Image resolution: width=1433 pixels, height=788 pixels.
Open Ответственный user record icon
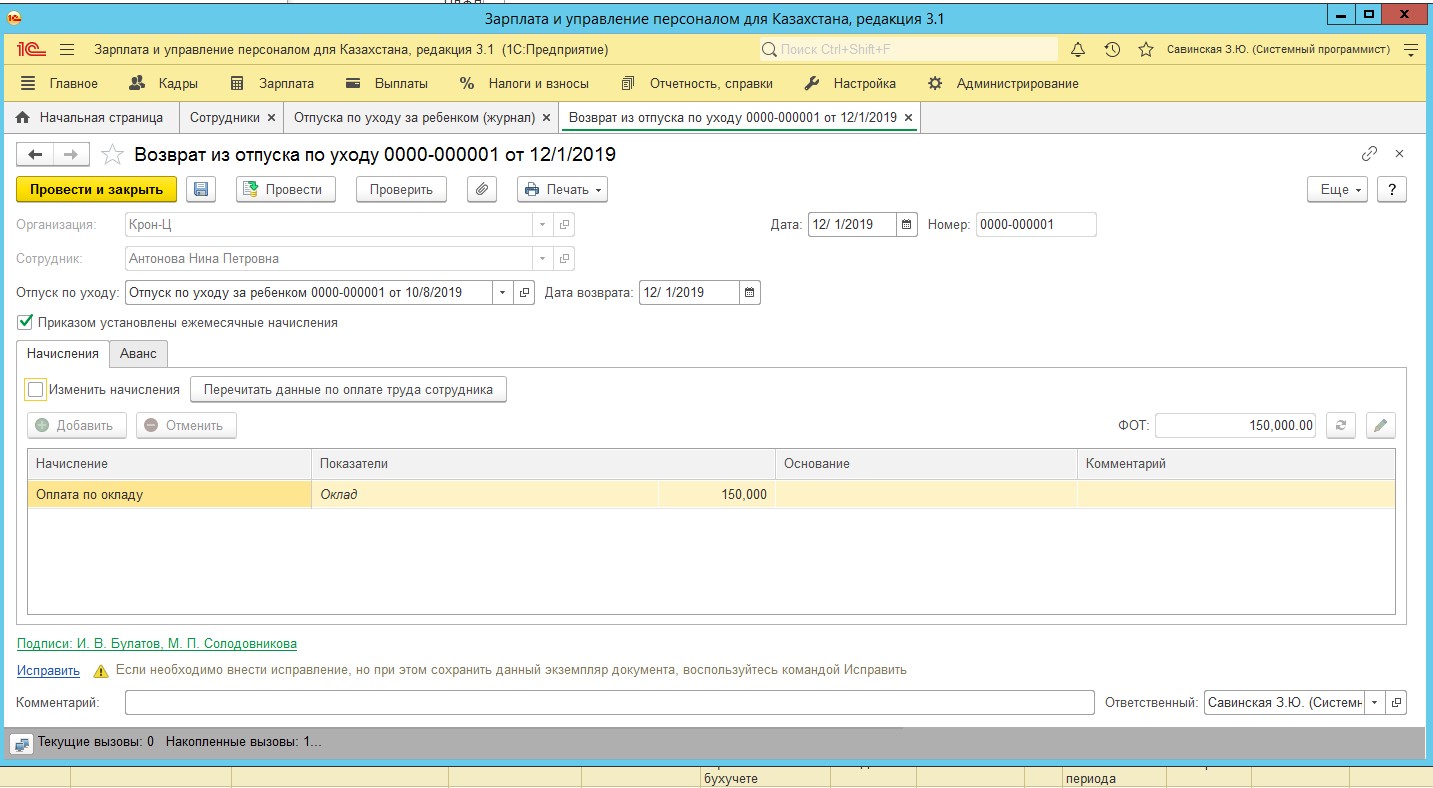[x=1396, y=703]
